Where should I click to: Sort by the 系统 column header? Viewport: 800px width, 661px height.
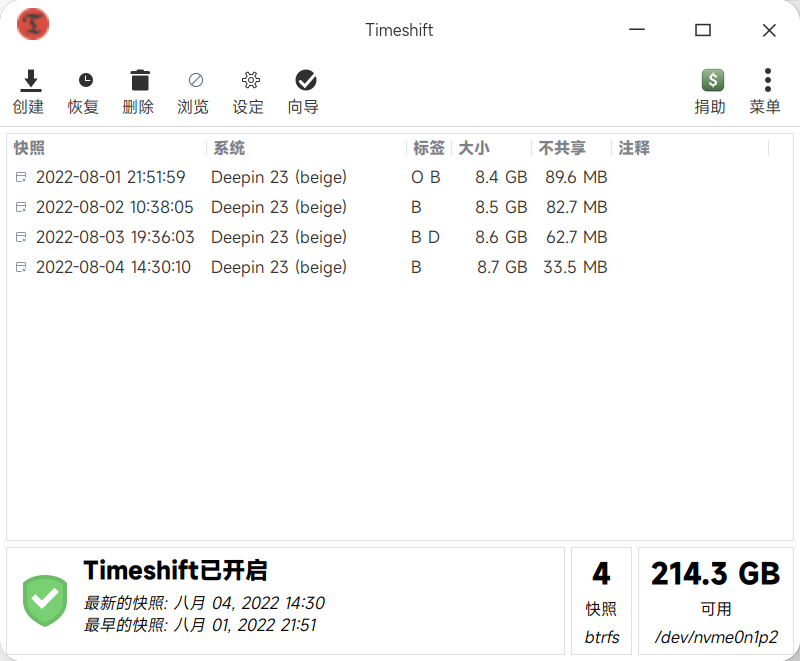tap(229, 148)
